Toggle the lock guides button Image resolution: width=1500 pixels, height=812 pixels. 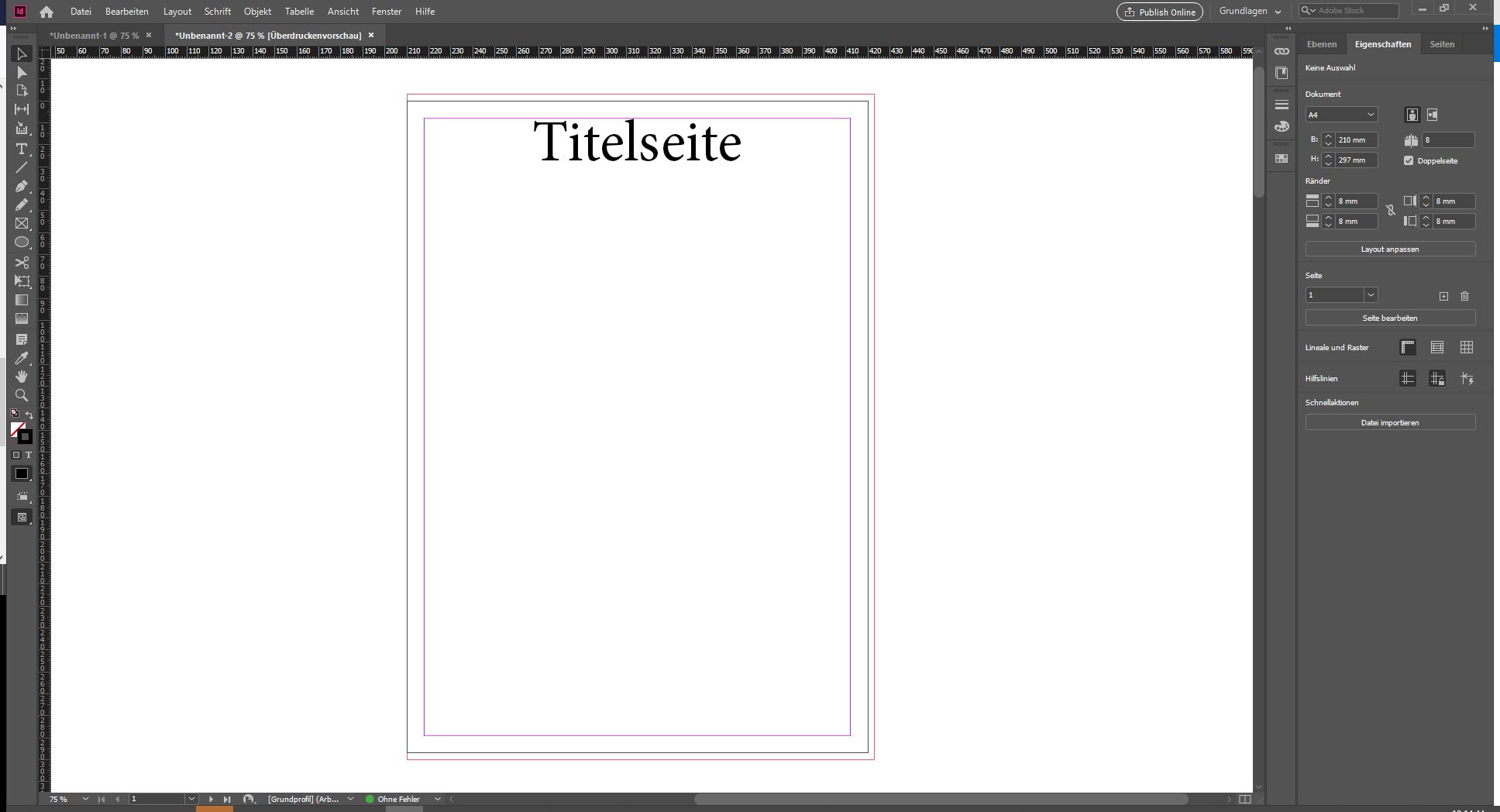click(1437, 378)
